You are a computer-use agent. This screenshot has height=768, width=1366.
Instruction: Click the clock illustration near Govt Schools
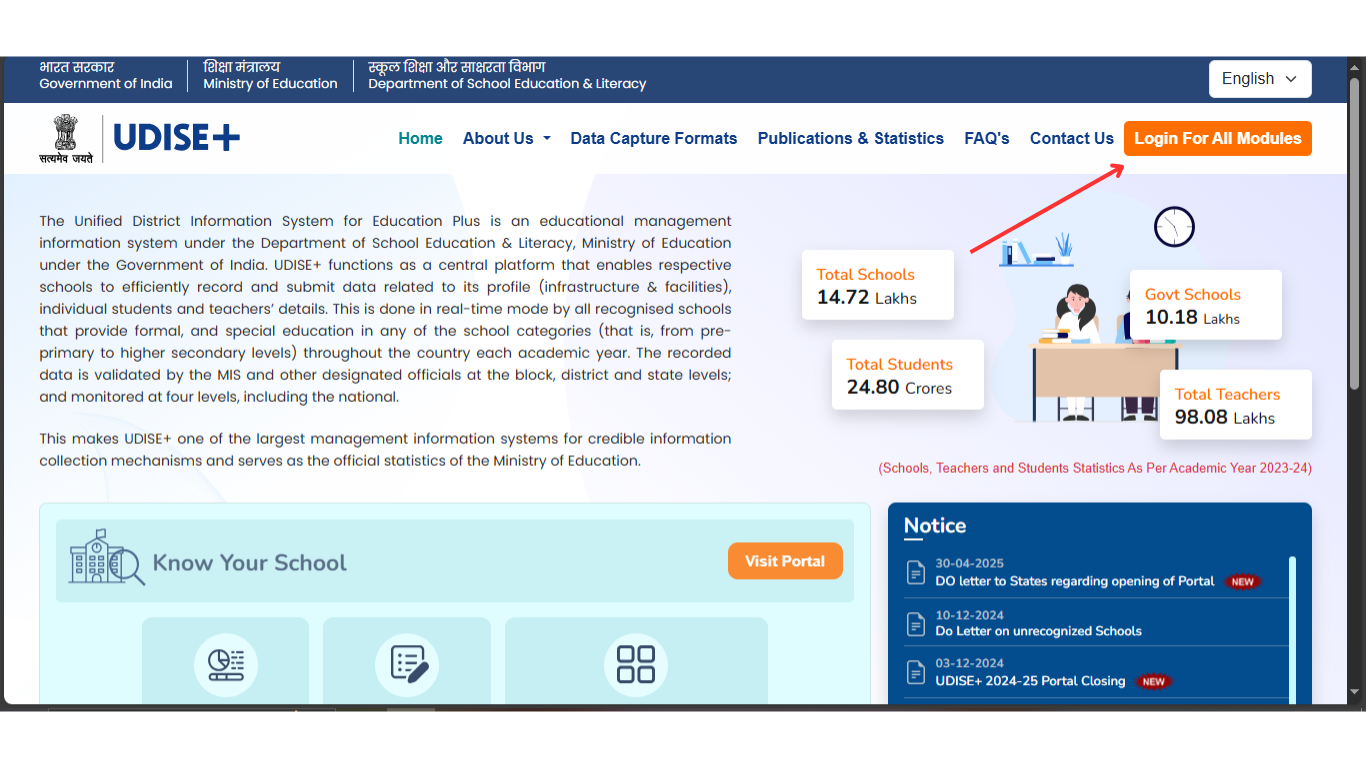pyautogui.click(x=1174, y=226)
